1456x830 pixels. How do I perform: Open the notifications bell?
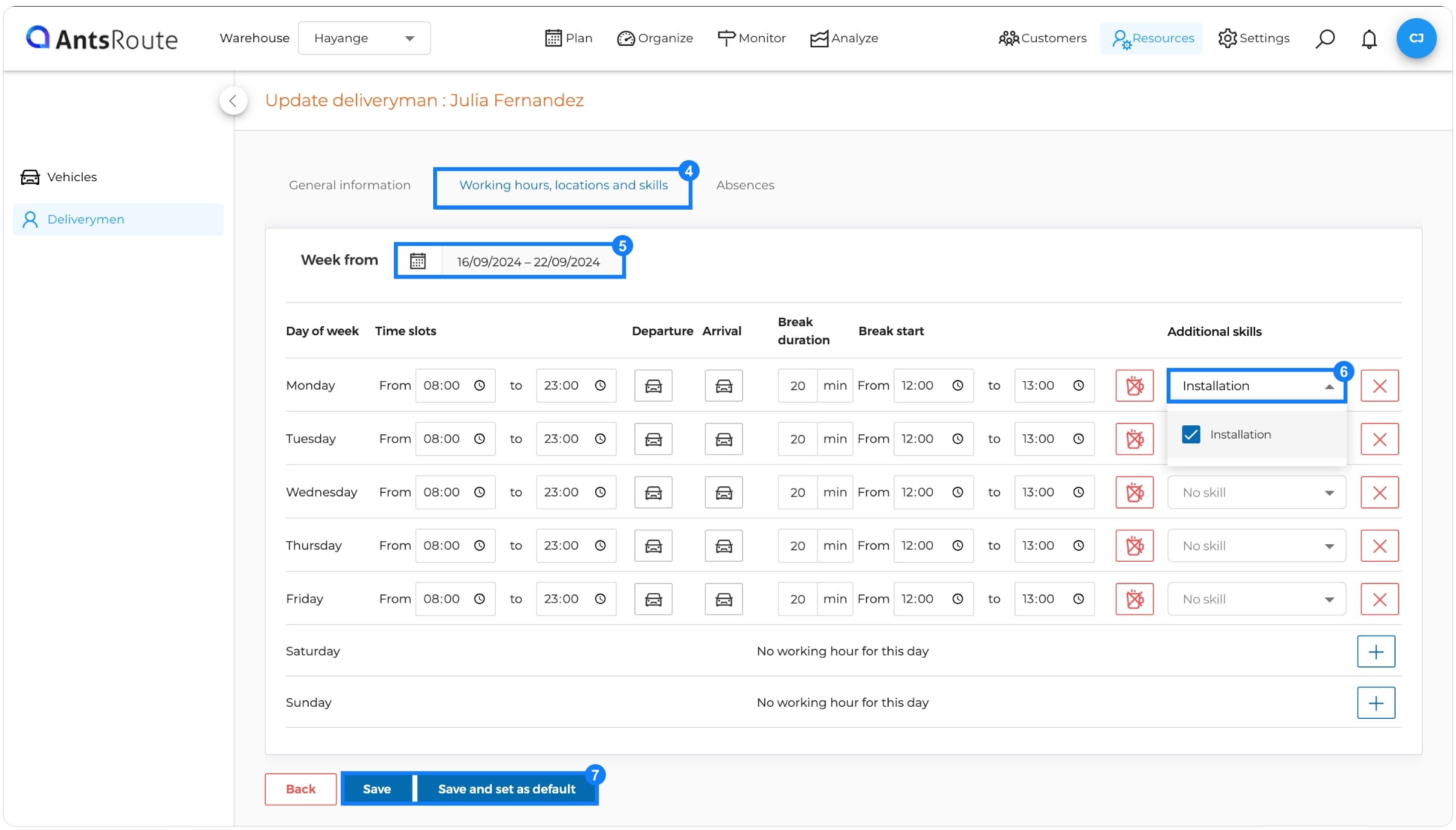[1369, 39]
